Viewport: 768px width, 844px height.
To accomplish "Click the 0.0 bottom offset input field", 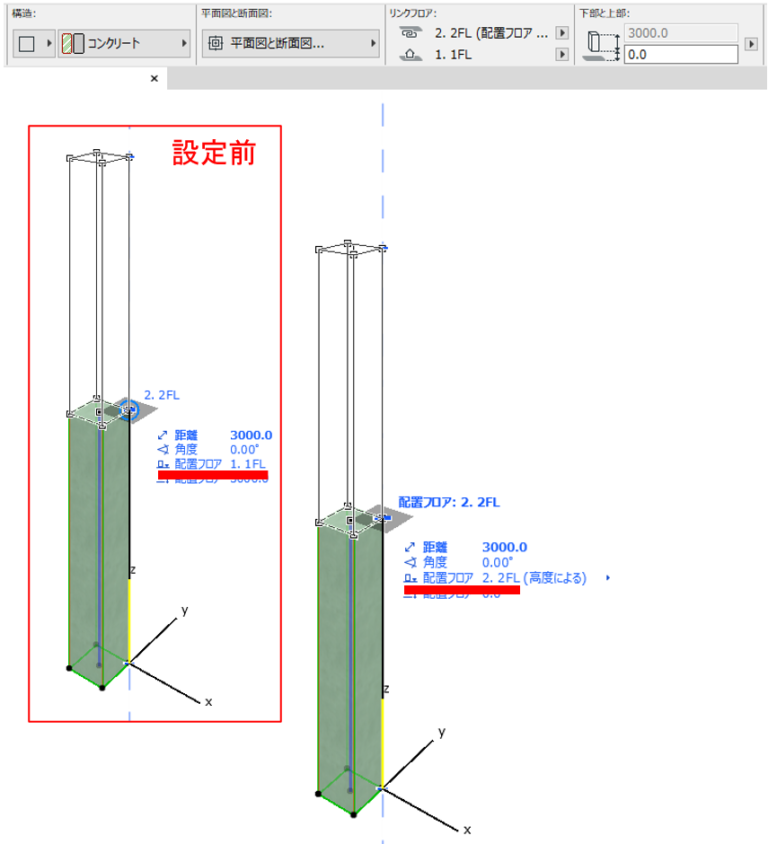I will pyautogui.click(x=681, y=54).
